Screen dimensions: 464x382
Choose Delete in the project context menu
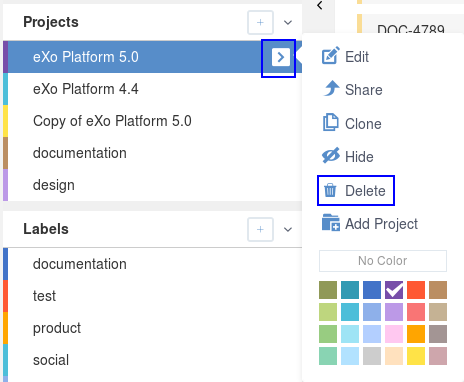coord(355,191)
